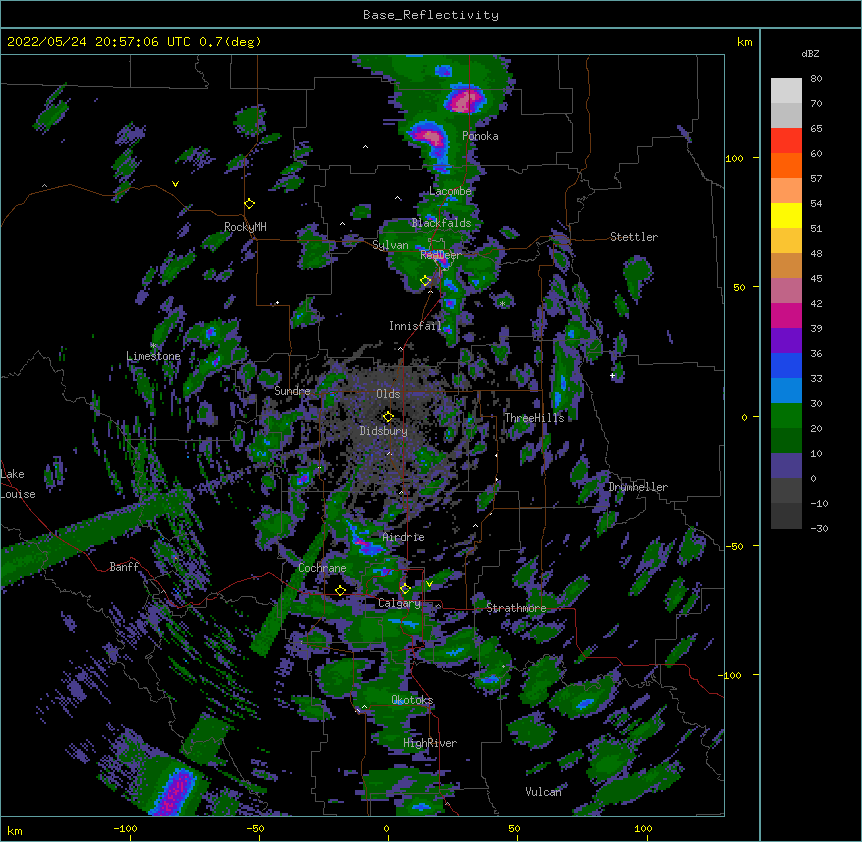
Task: Pick the magenta legend swatch below 42 dBZ
Action: click(x=786, y=315)
